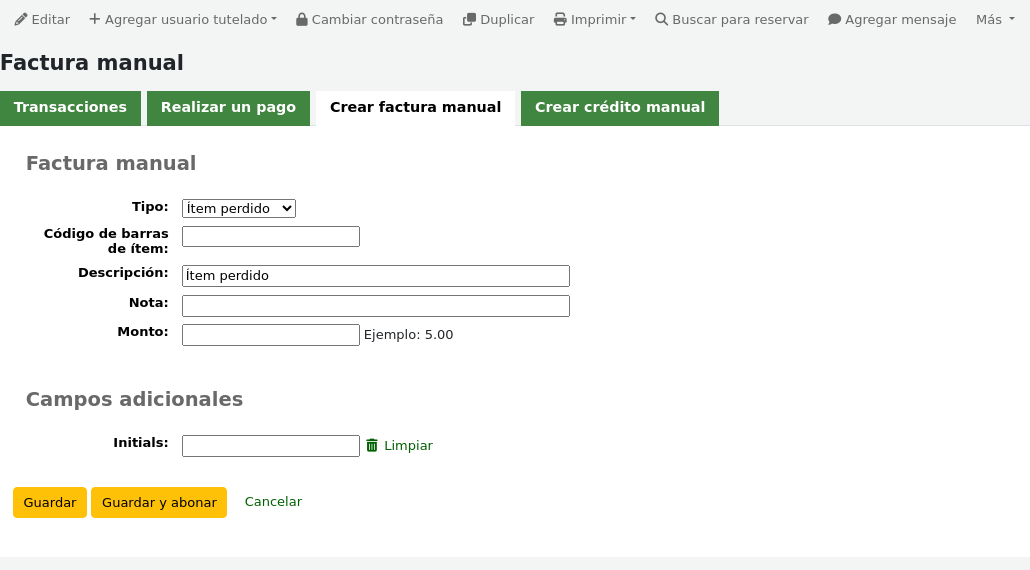Switch to the Transacciones tab
Image resolution: width=1030 pixels, height=570 pixels.
pos(70,108)
